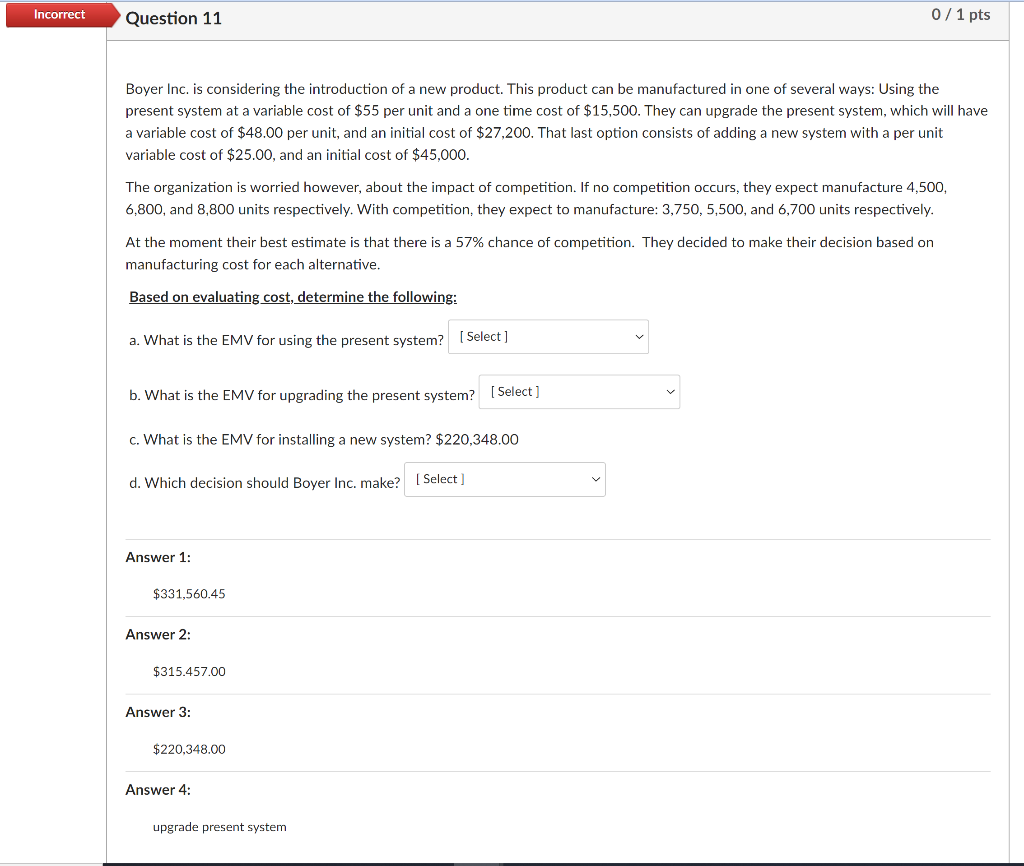
Task: Click the red Incorrect status badge
Action: pos(58,14)
